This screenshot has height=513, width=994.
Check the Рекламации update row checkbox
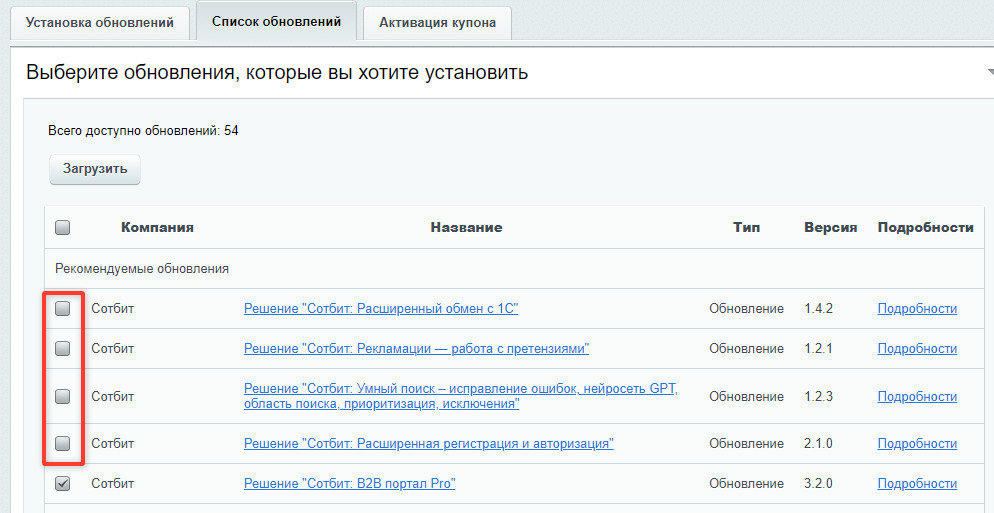point(62,348)
